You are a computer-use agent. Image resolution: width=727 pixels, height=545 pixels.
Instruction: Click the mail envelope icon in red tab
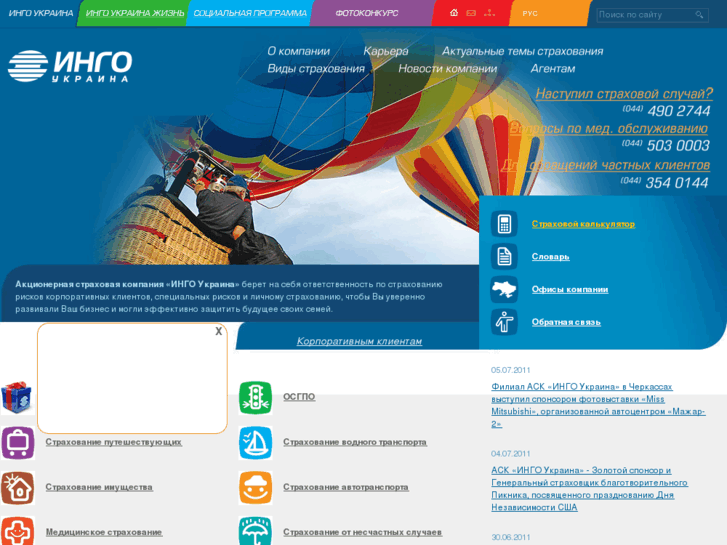[x=471, y=13]
